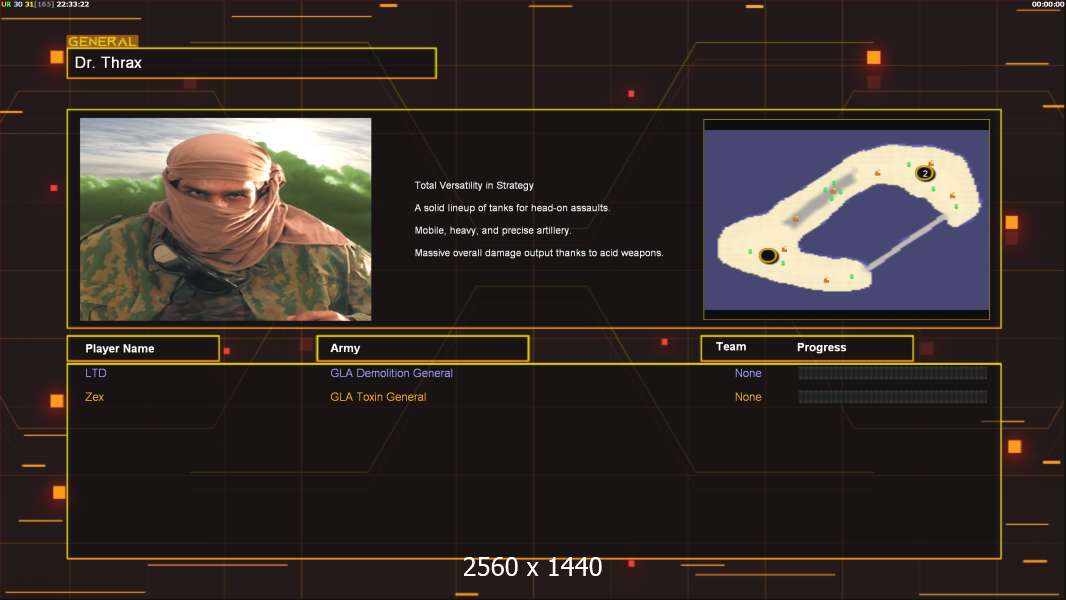Click the Dr. Thrax portrait image
The height and width of the screenshot is (600, 1066).
[x=226, y=219]
